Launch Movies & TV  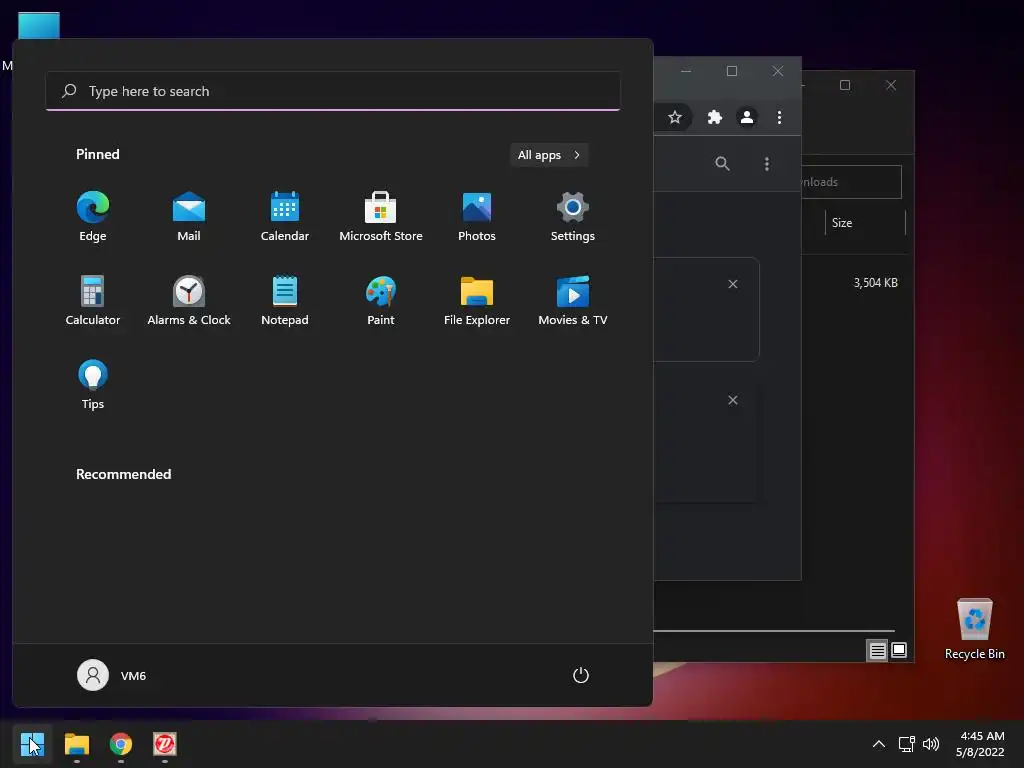[x=573, y=301]
